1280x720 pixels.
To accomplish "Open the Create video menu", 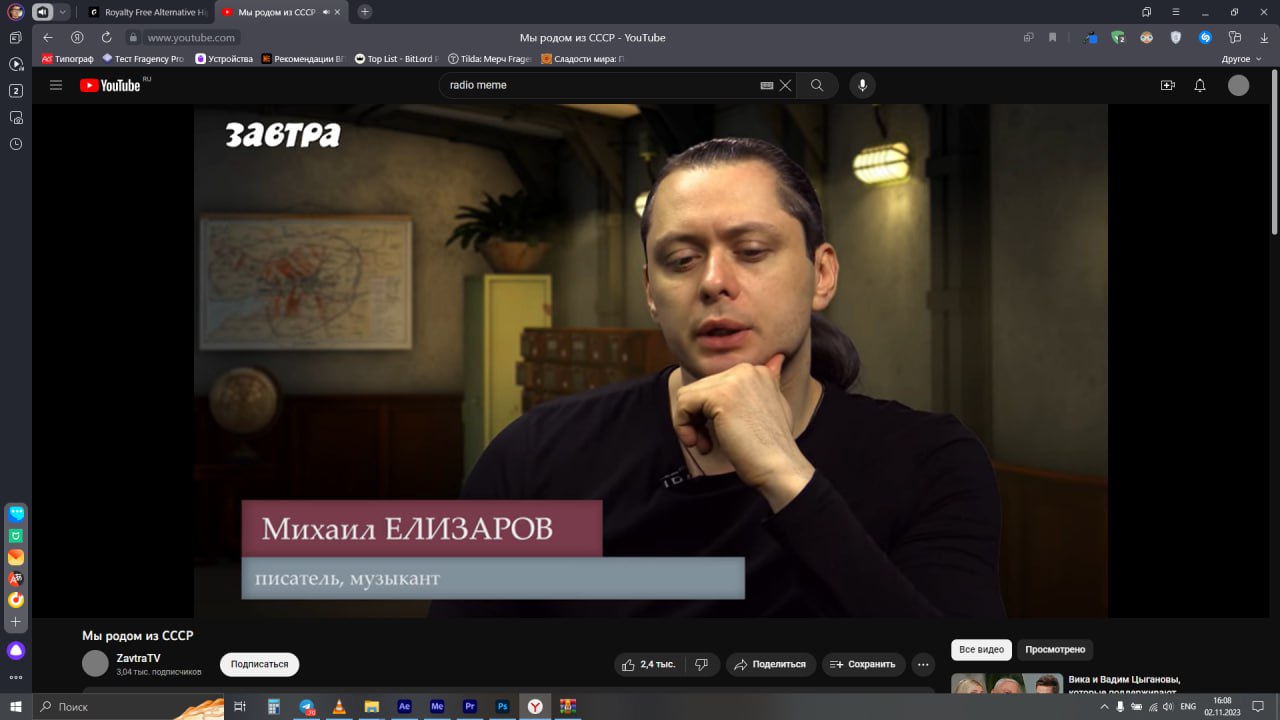I will click(x=1168, y=85).
